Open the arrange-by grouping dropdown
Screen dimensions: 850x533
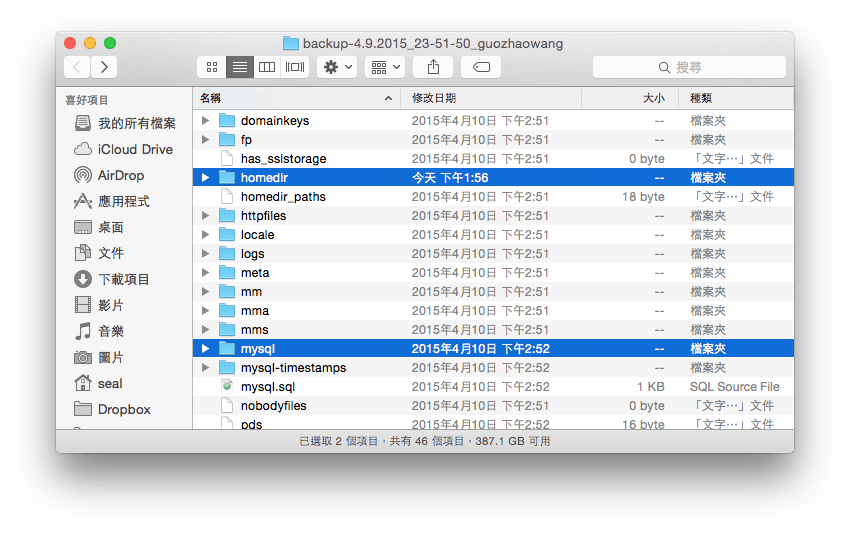coord(385,67)
